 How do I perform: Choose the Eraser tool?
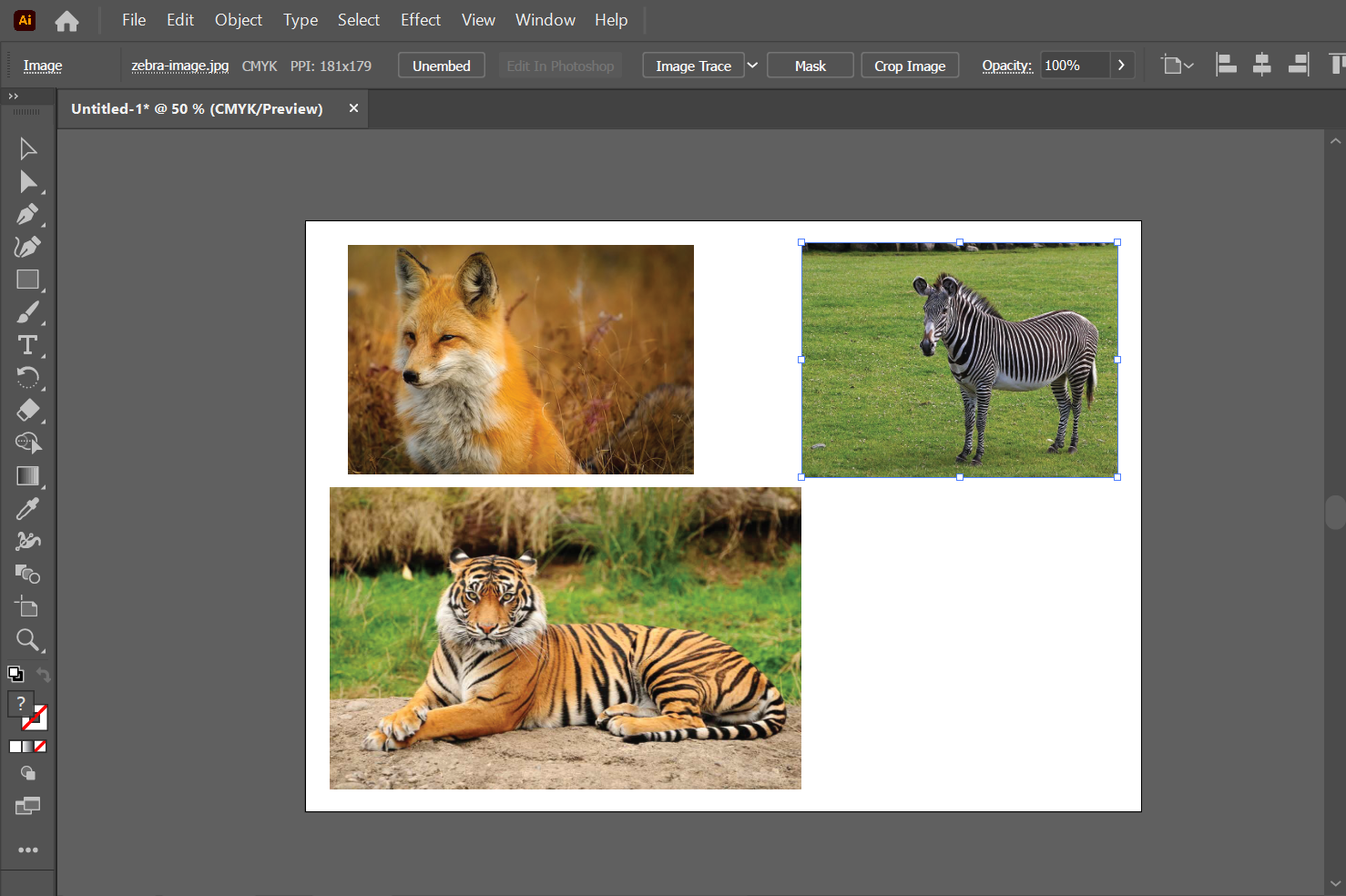pyautogui.click(x=27, y=411)
